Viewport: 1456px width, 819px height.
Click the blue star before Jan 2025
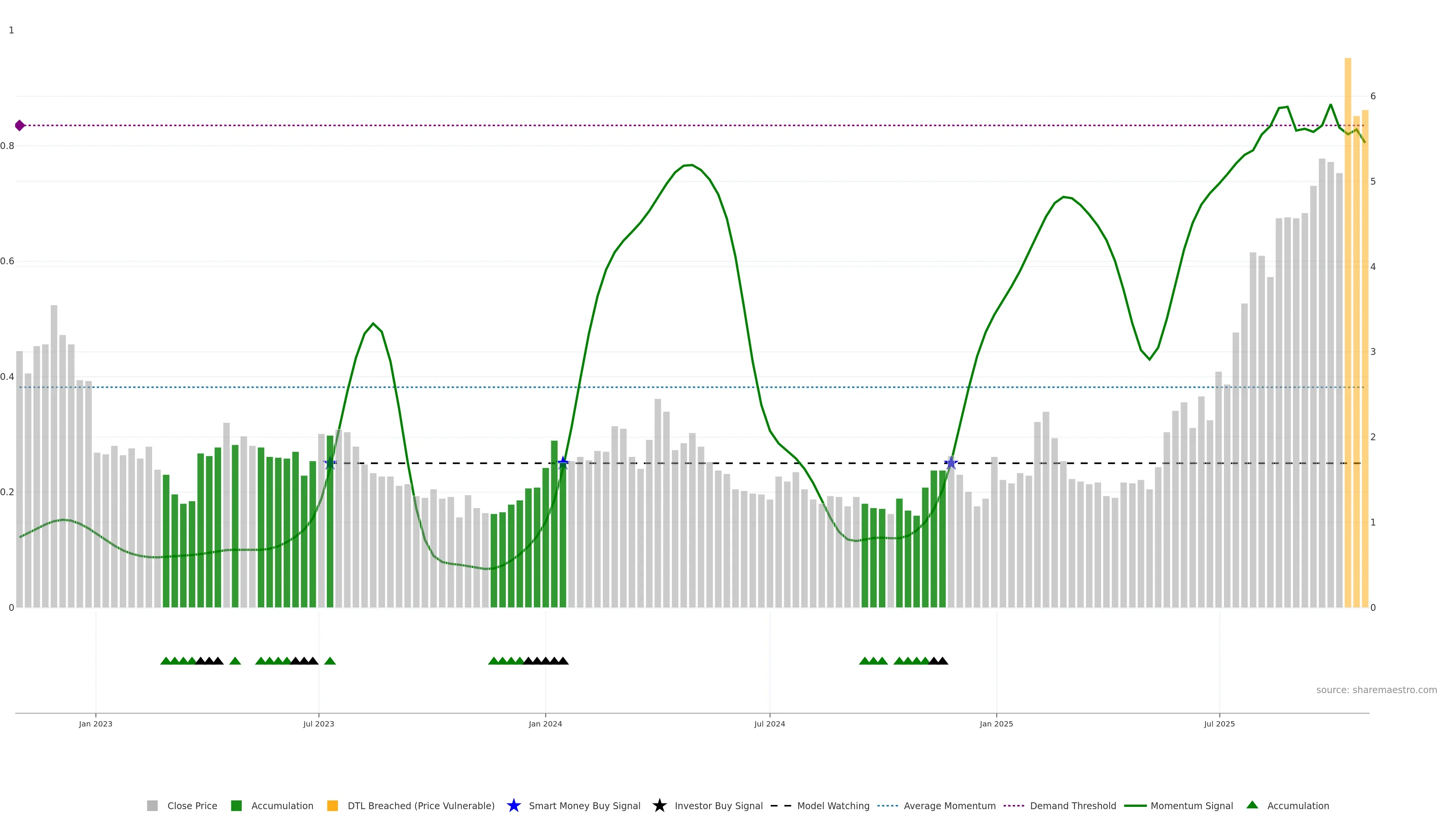coord(951,463)
